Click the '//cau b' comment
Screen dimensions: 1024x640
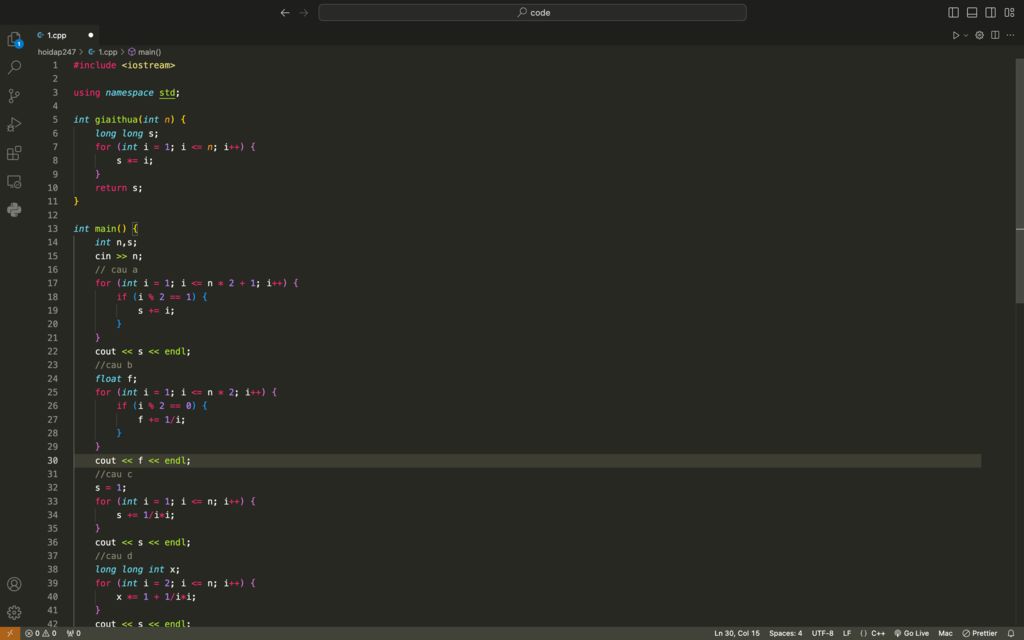click(x=114, y=365)
